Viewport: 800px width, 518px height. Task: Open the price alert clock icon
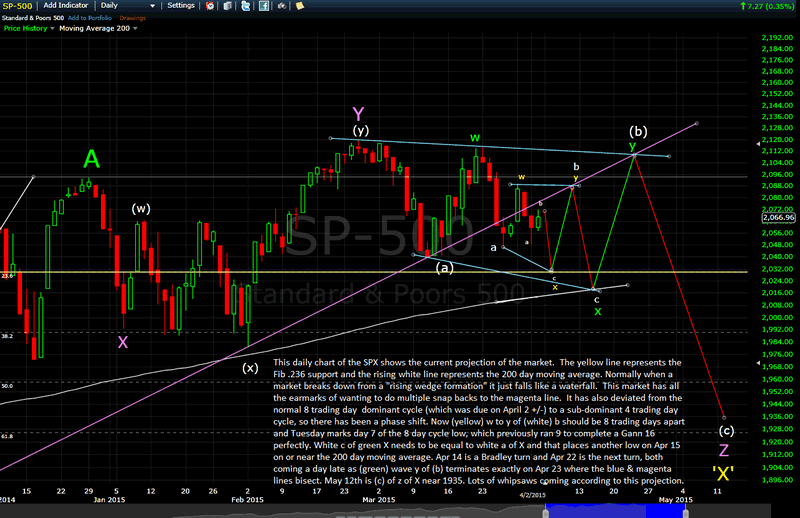point(210,6)
